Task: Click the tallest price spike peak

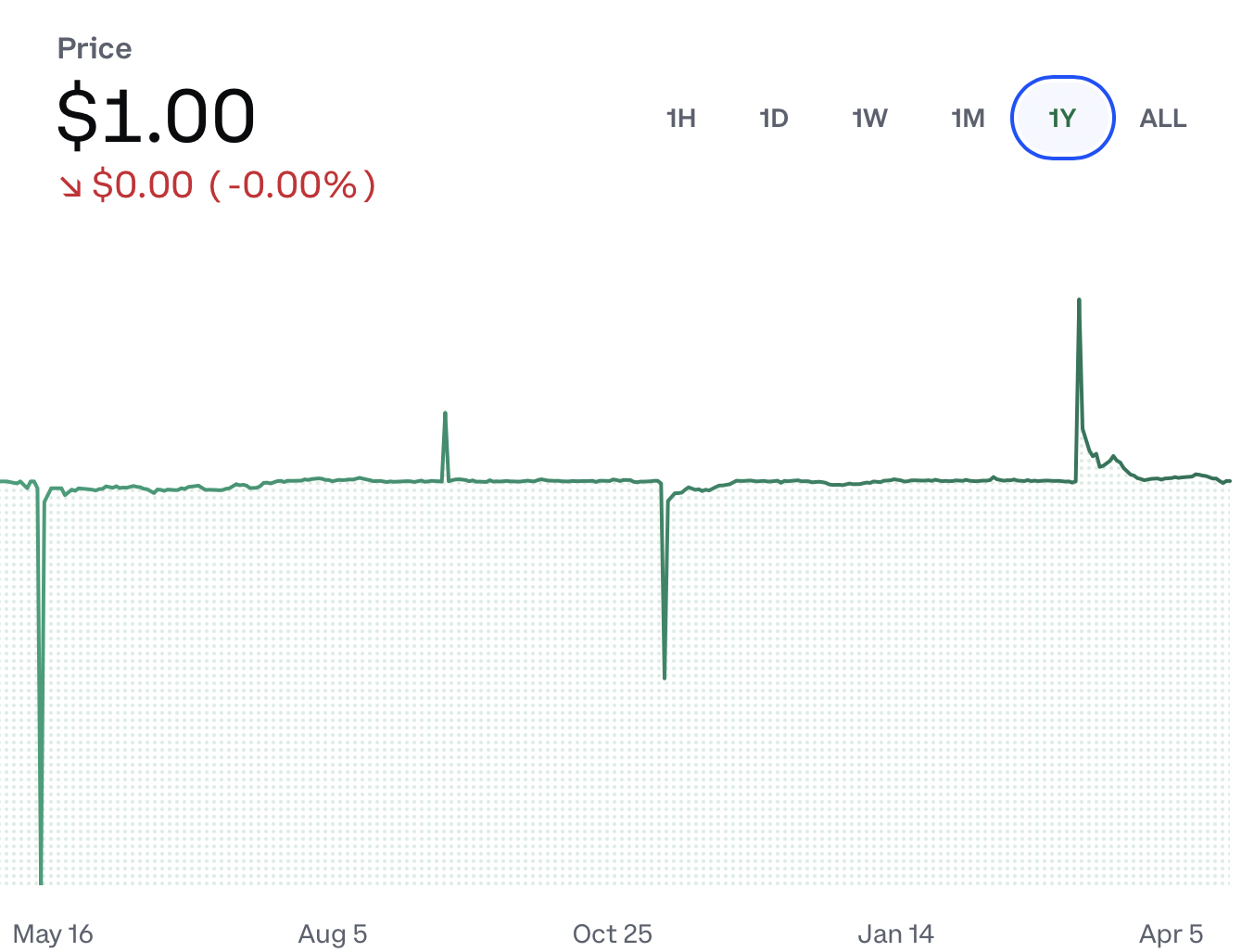Action: click(x=1079, y=300)
